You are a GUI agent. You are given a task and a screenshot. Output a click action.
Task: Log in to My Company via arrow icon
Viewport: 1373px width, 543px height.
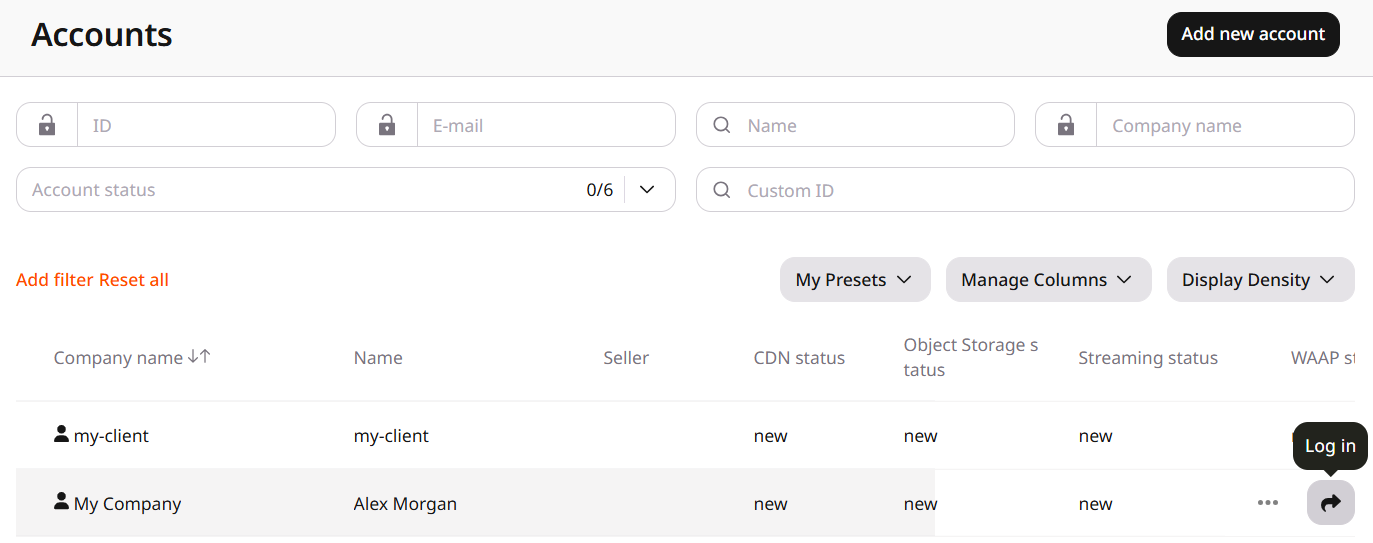1331,503
